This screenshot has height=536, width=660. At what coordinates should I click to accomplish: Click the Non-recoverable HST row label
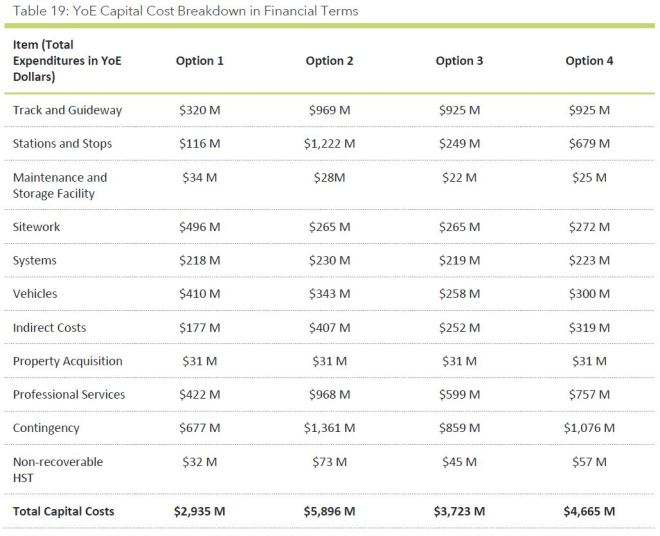click(x=58, y=469)
